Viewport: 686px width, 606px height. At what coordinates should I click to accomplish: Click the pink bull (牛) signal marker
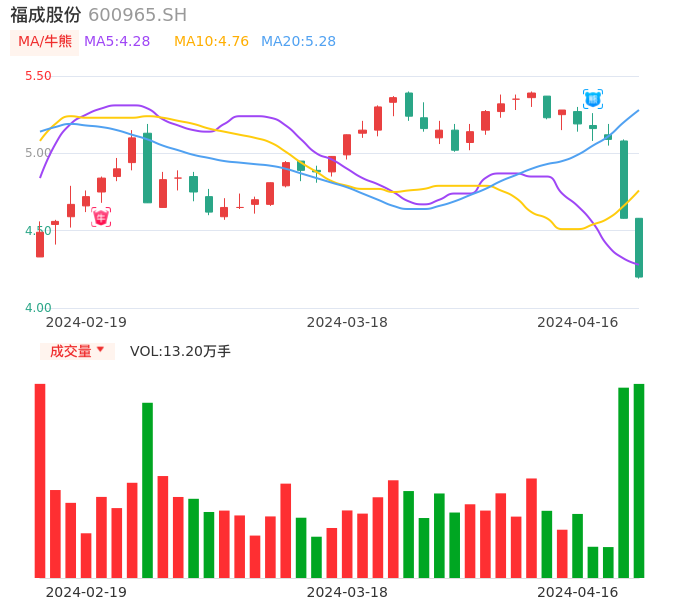point(101,217)
